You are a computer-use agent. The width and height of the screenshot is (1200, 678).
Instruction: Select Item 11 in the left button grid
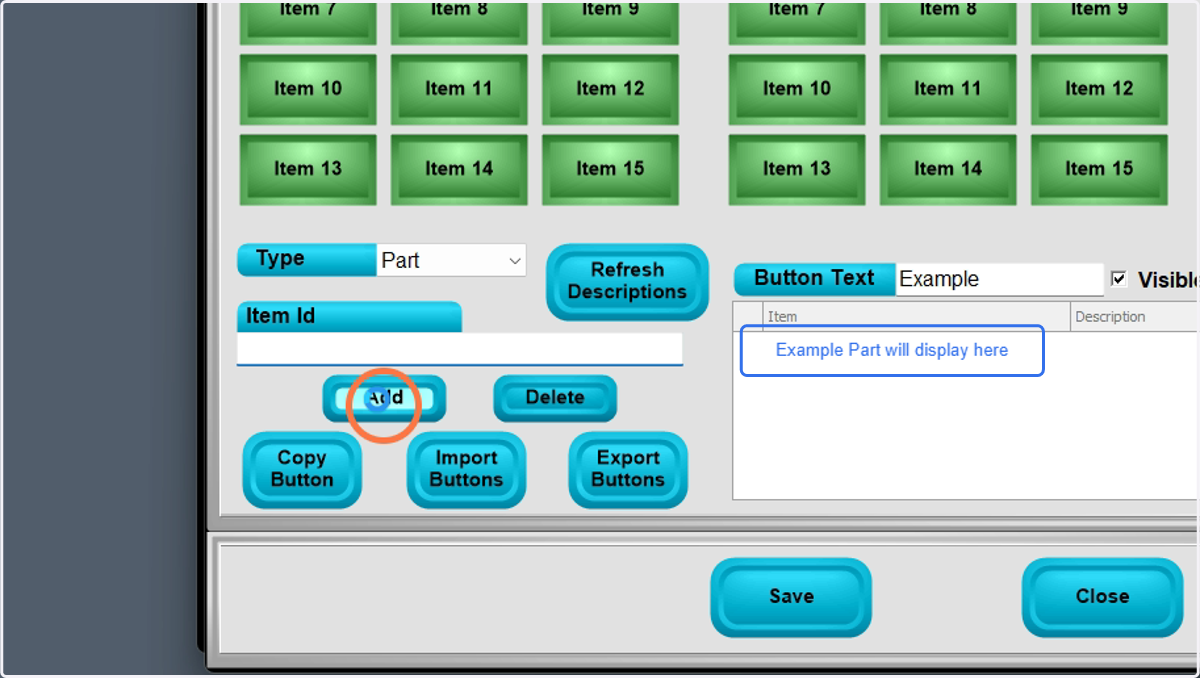point(459,89)
